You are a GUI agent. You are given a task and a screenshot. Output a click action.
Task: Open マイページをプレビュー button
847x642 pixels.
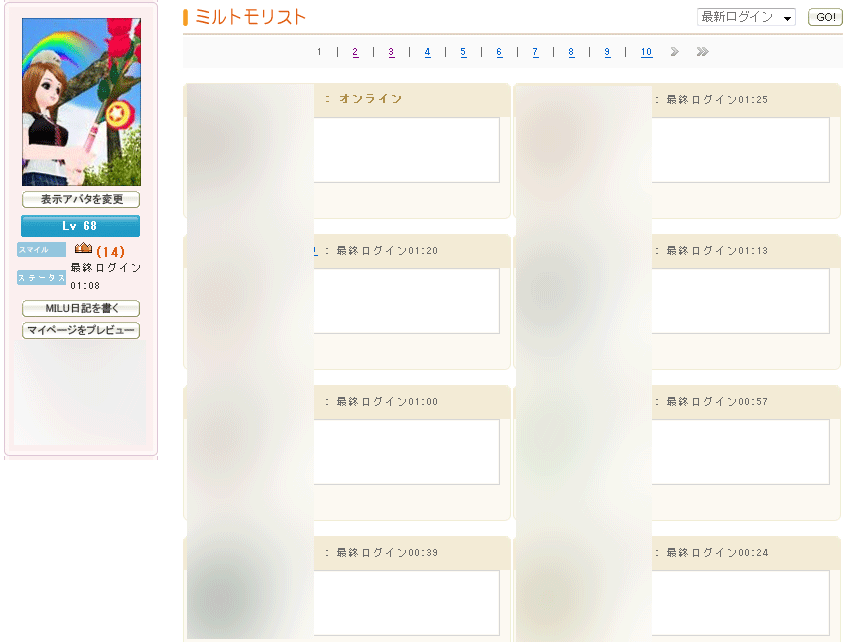pyautogui.click(x=81, y=331)
